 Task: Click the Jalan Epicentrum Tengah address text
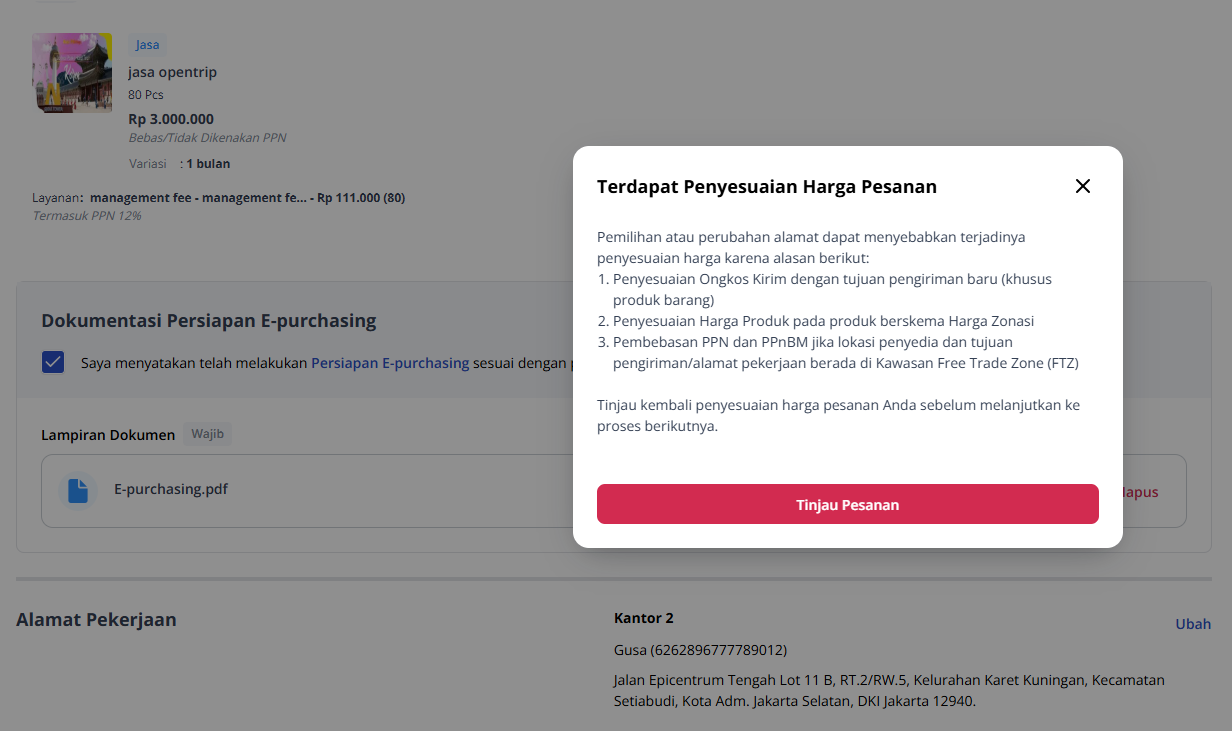pyautogui.click(x=889, y=690)
